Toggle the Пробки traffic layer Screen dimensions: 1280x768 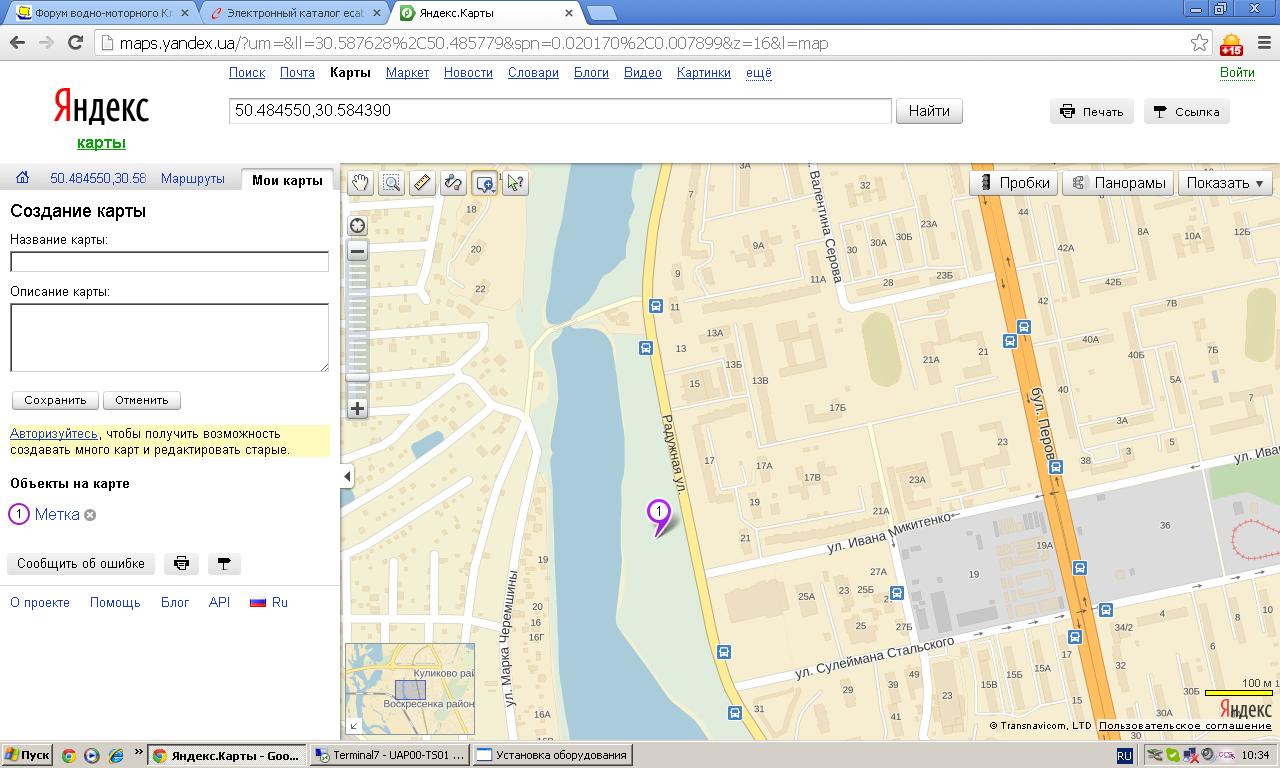[1014, 183]
